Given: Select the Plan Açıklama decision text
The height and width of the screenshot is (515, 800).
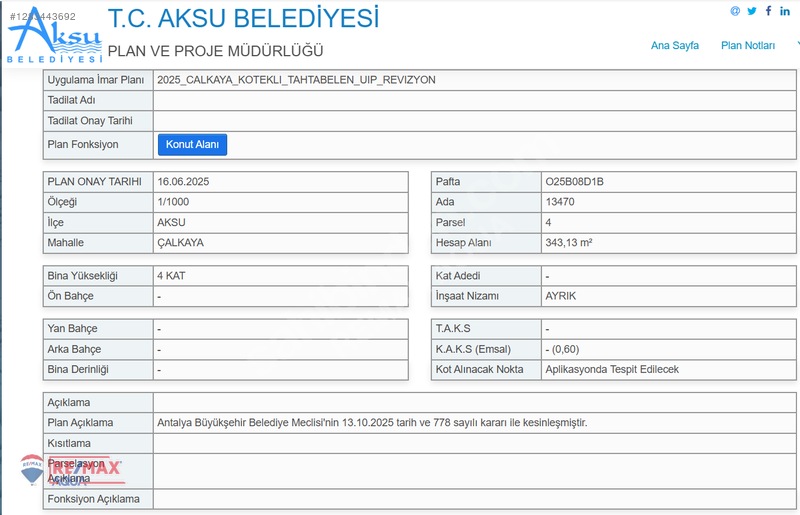Looking at the screenshot, I should [x=372, y=423].
